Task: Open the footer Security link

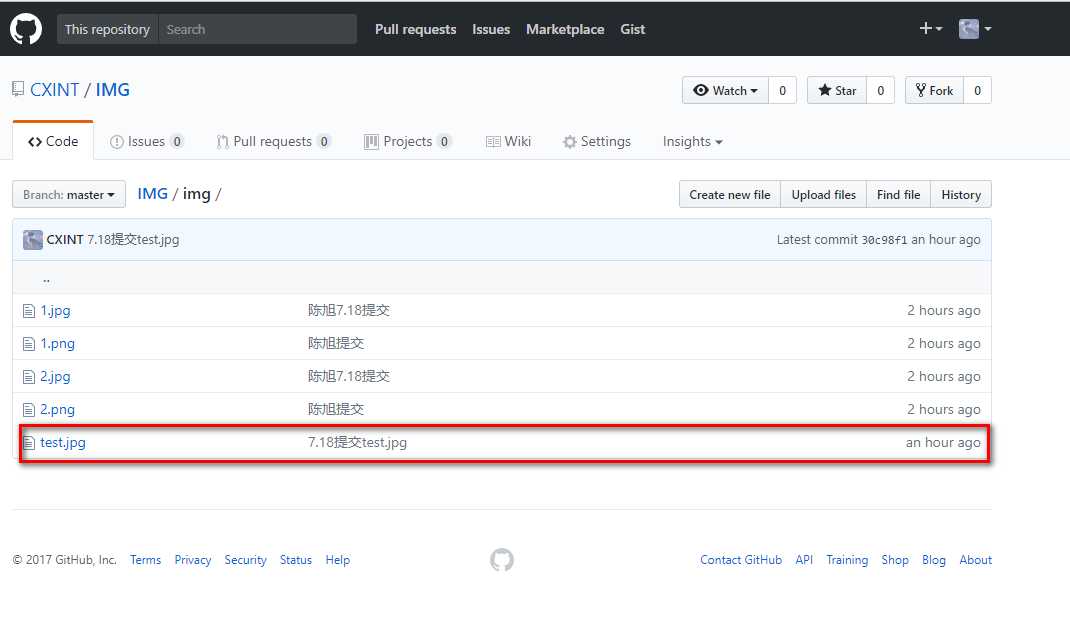Action: 246,560
